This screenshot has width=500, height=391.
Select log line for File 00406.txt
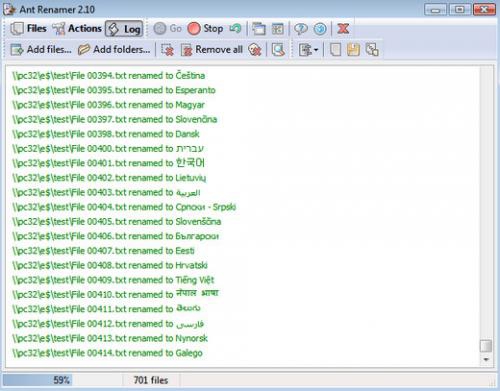click(116, 236)
